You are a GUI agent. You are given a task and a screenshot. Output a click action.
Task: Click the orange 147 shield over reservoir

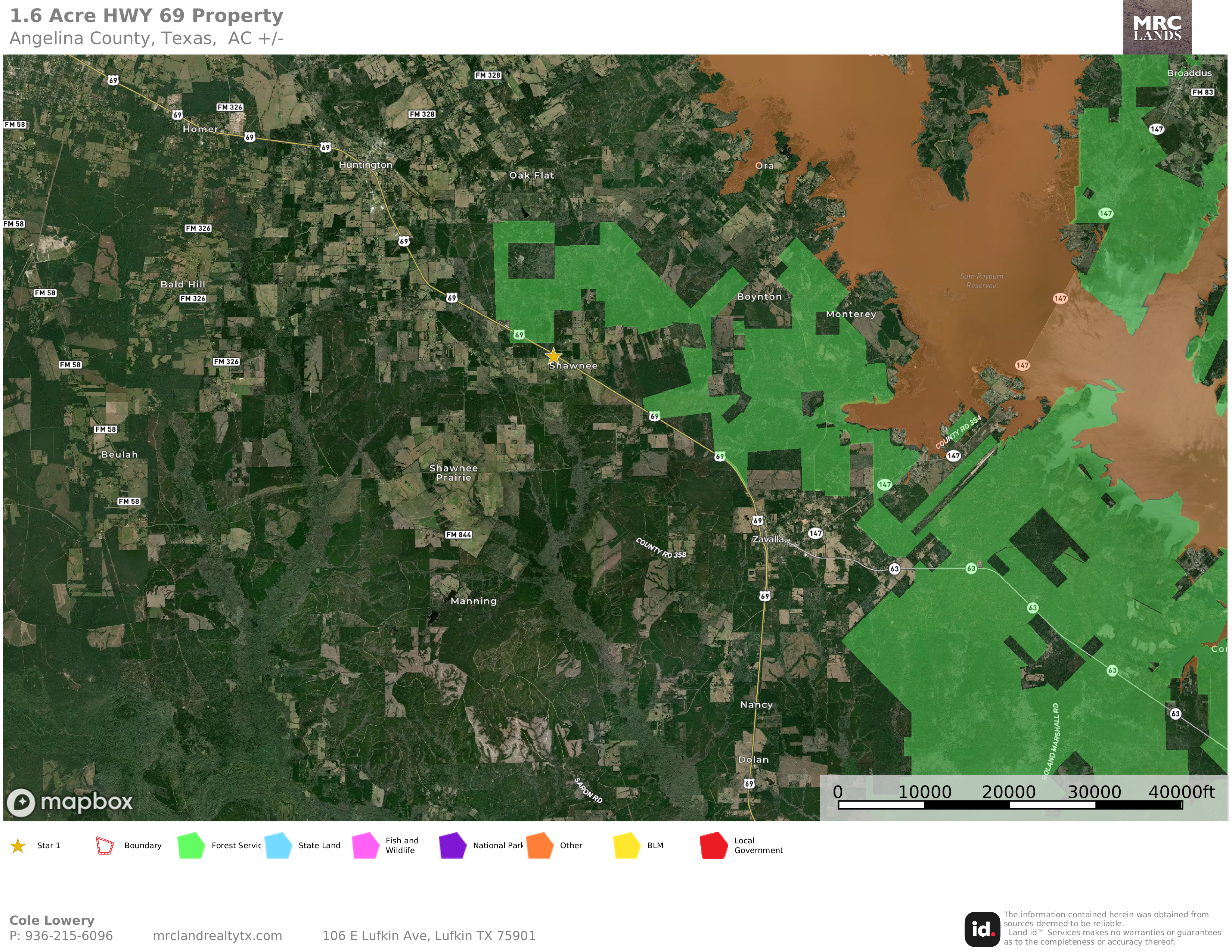(x=1060, y=298)
